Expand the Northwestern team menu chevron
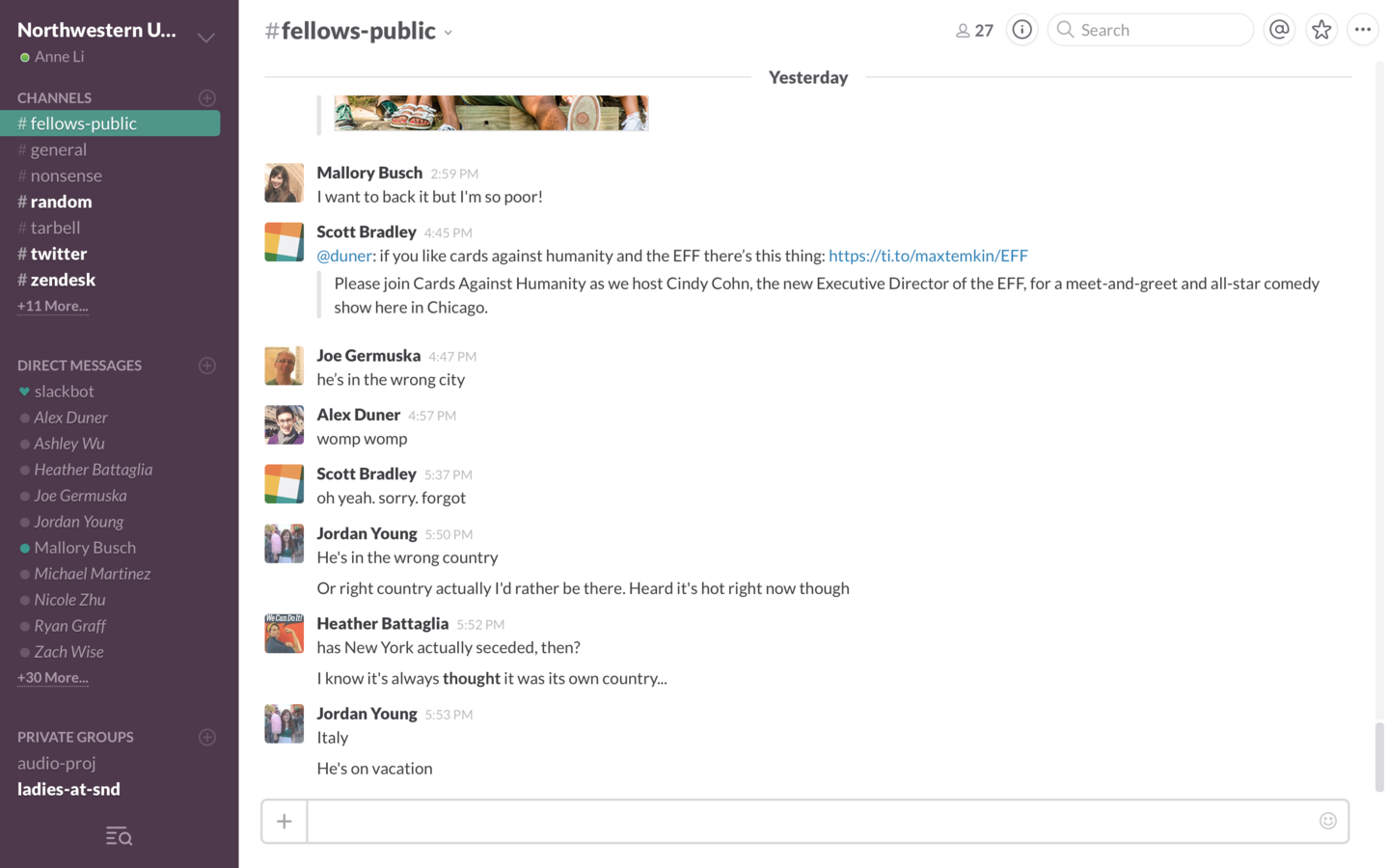This screenshot has width=1389, height=868. (205, 39)
